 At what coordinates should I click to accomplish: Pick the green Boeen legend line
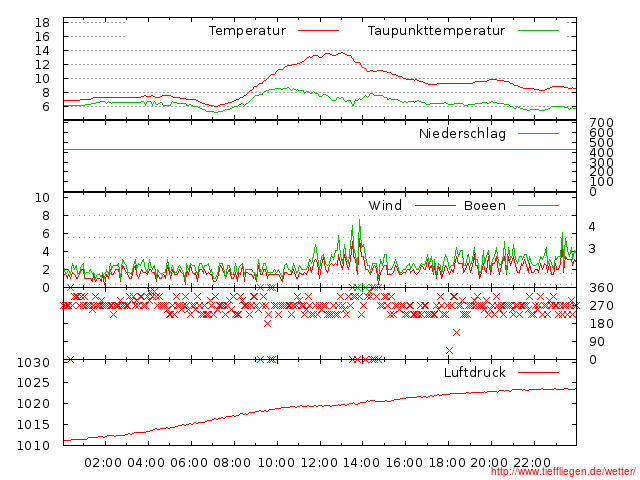[538, 205]
